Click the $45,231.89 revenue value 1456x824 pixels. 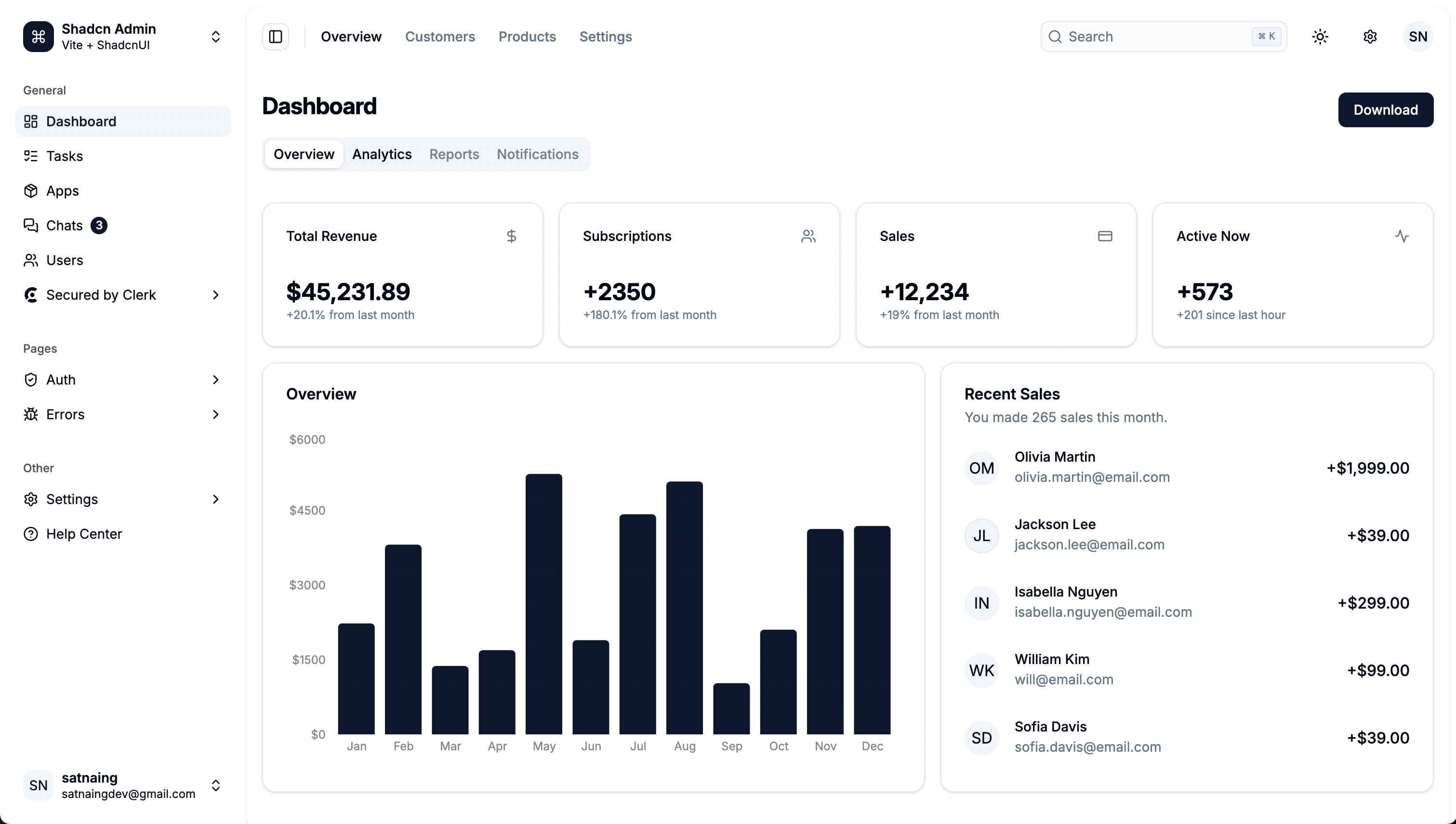click(x=348, y=292)
